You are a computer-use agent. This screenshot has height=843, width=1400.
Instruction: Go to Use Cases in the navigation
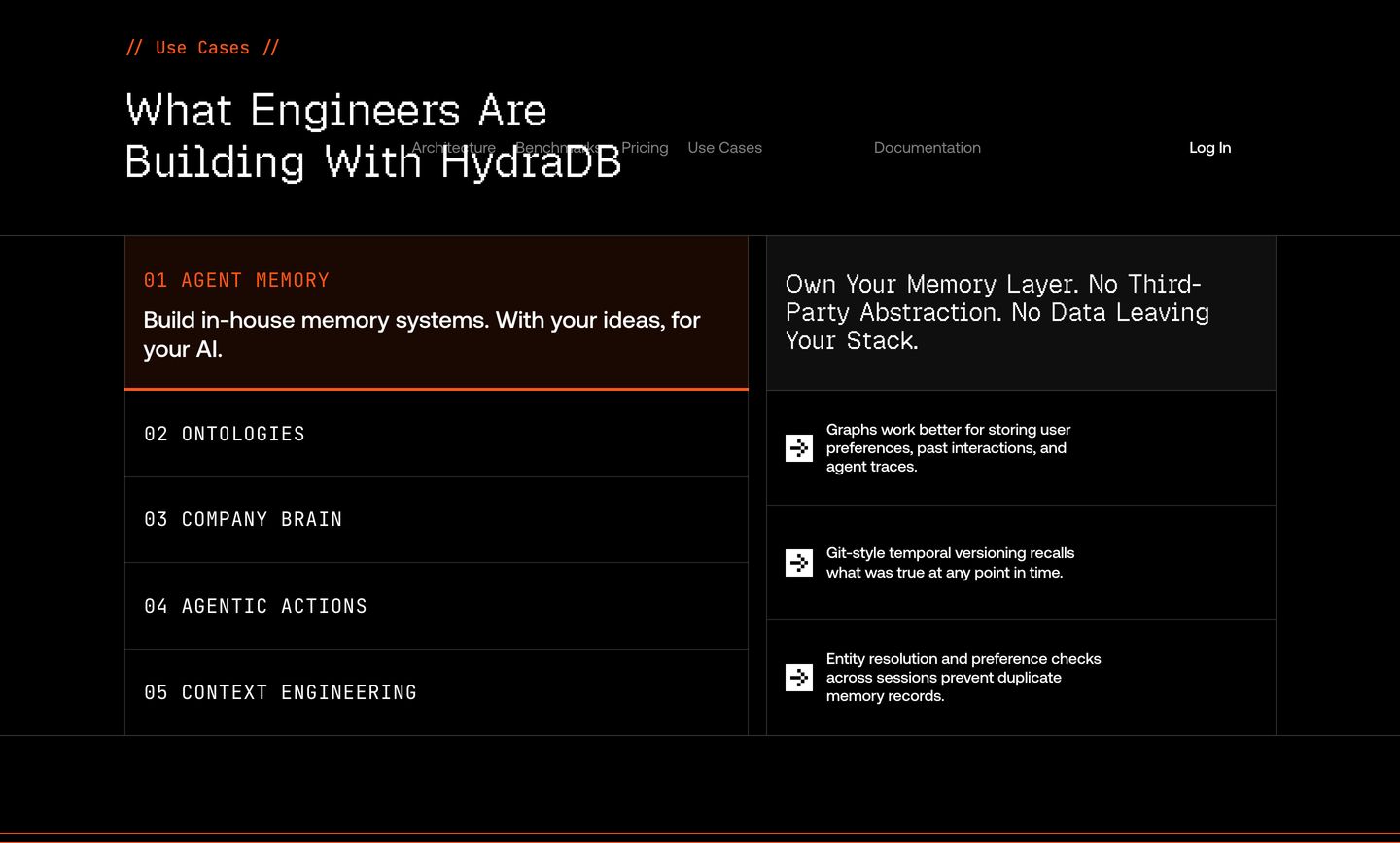tap(725, 148)
